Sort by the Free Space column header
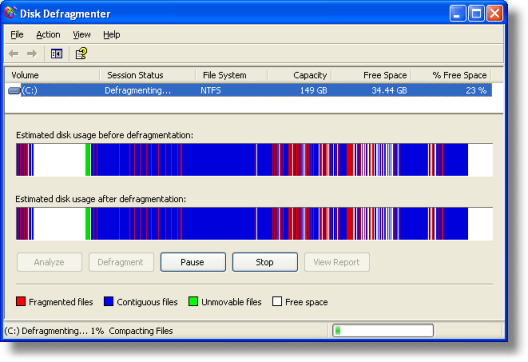Image resolution: width=528 pixels, height=362 pixels. pyautogui.click(x=371, y=75)
